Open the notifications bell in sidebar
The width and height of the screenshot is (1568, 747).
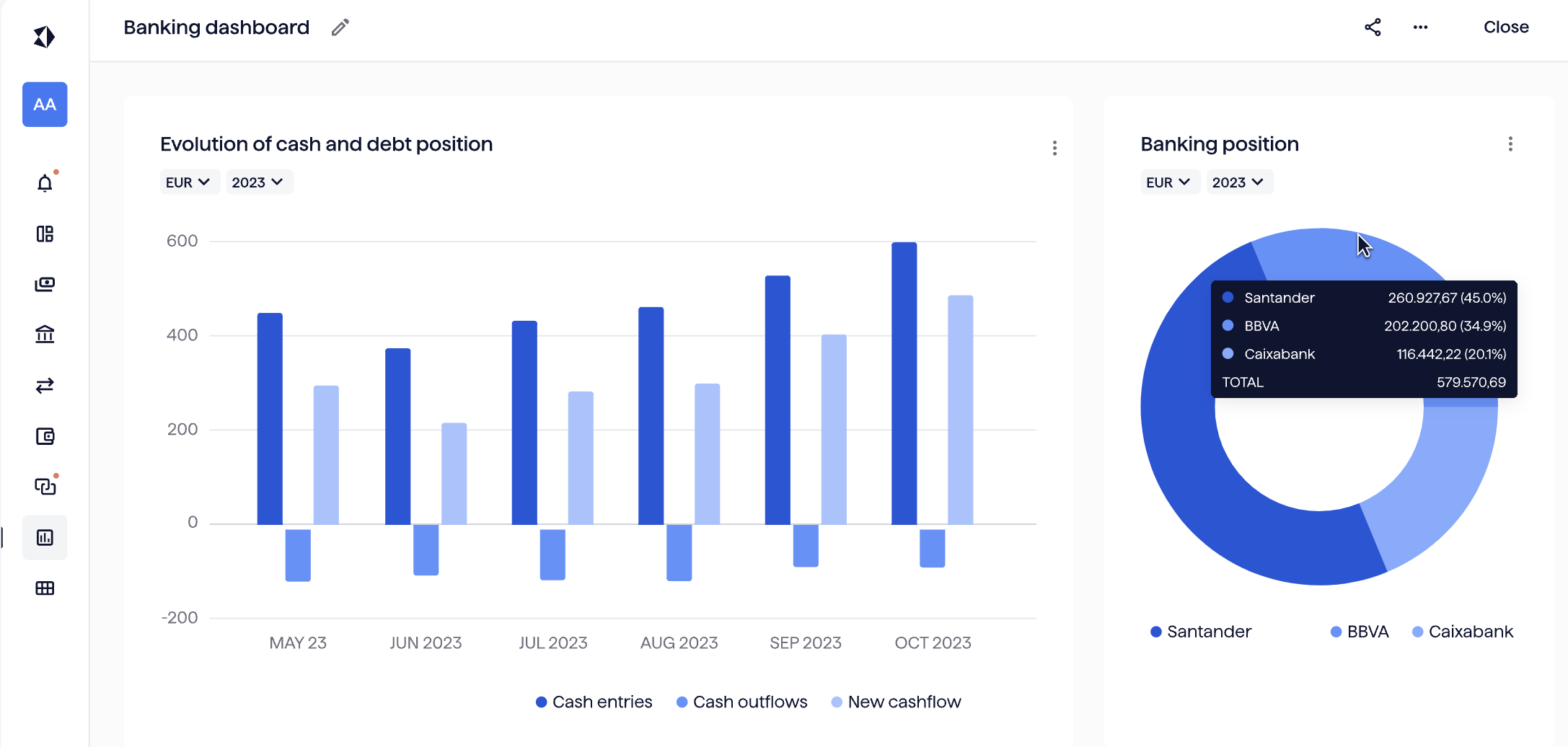tap(45, 182)
